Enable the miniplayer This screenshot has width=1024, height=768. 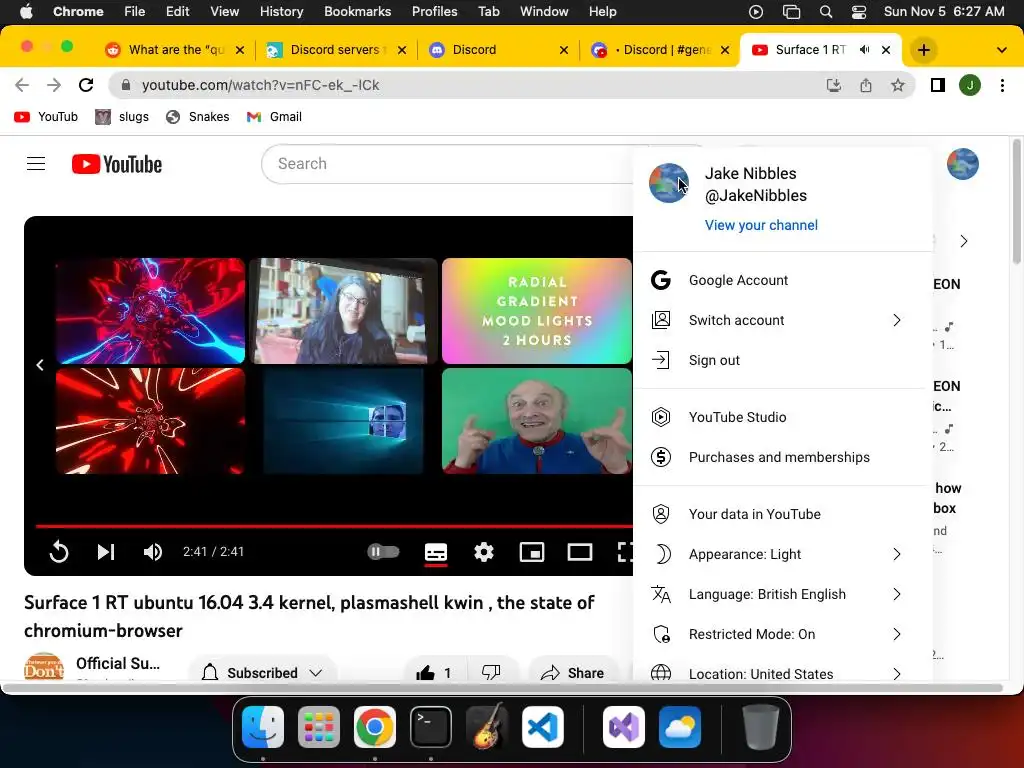[532, 552]
